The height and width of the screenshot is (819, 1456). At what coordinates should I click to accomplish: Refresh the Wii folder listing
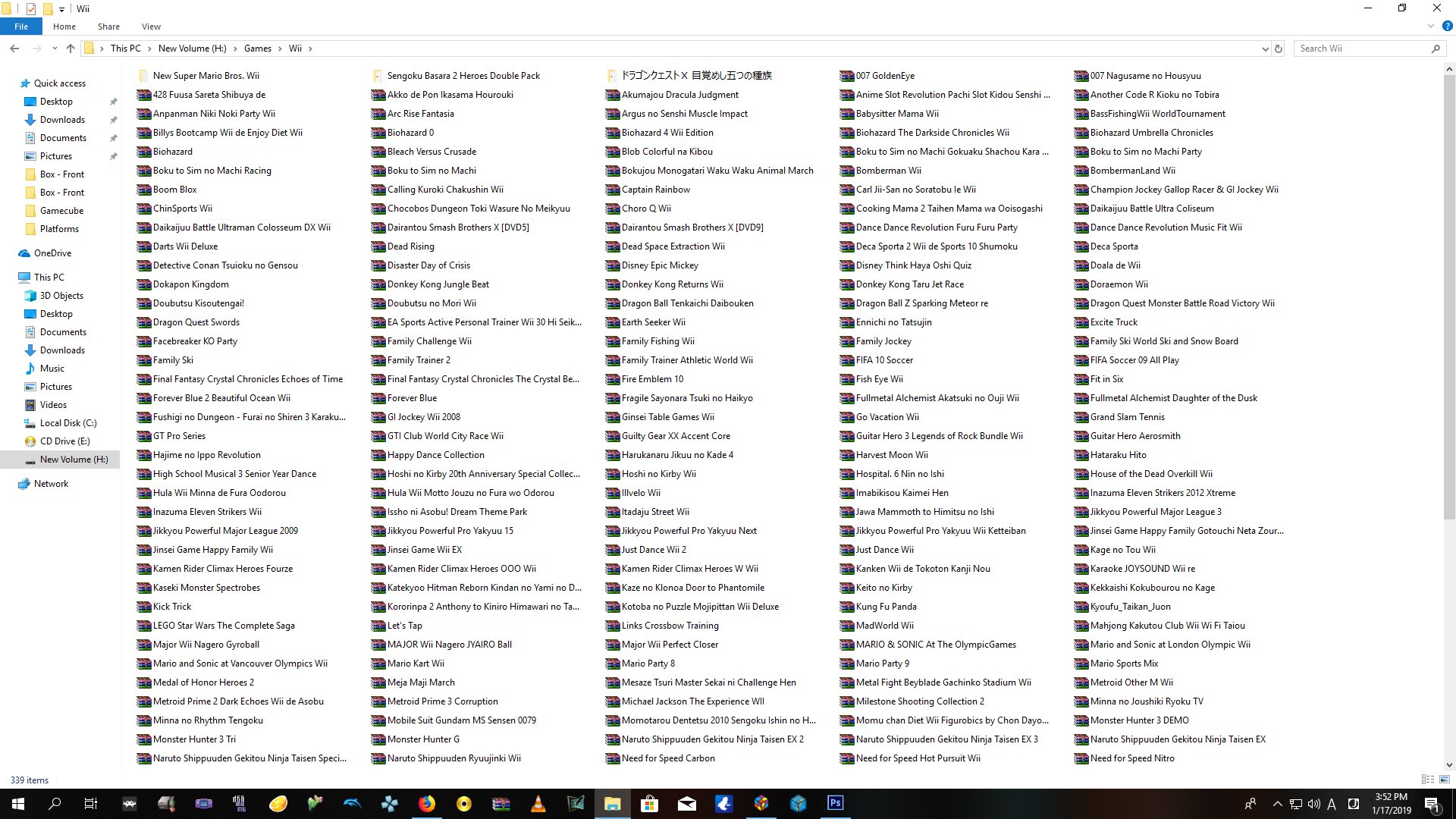coord(1279,49)
